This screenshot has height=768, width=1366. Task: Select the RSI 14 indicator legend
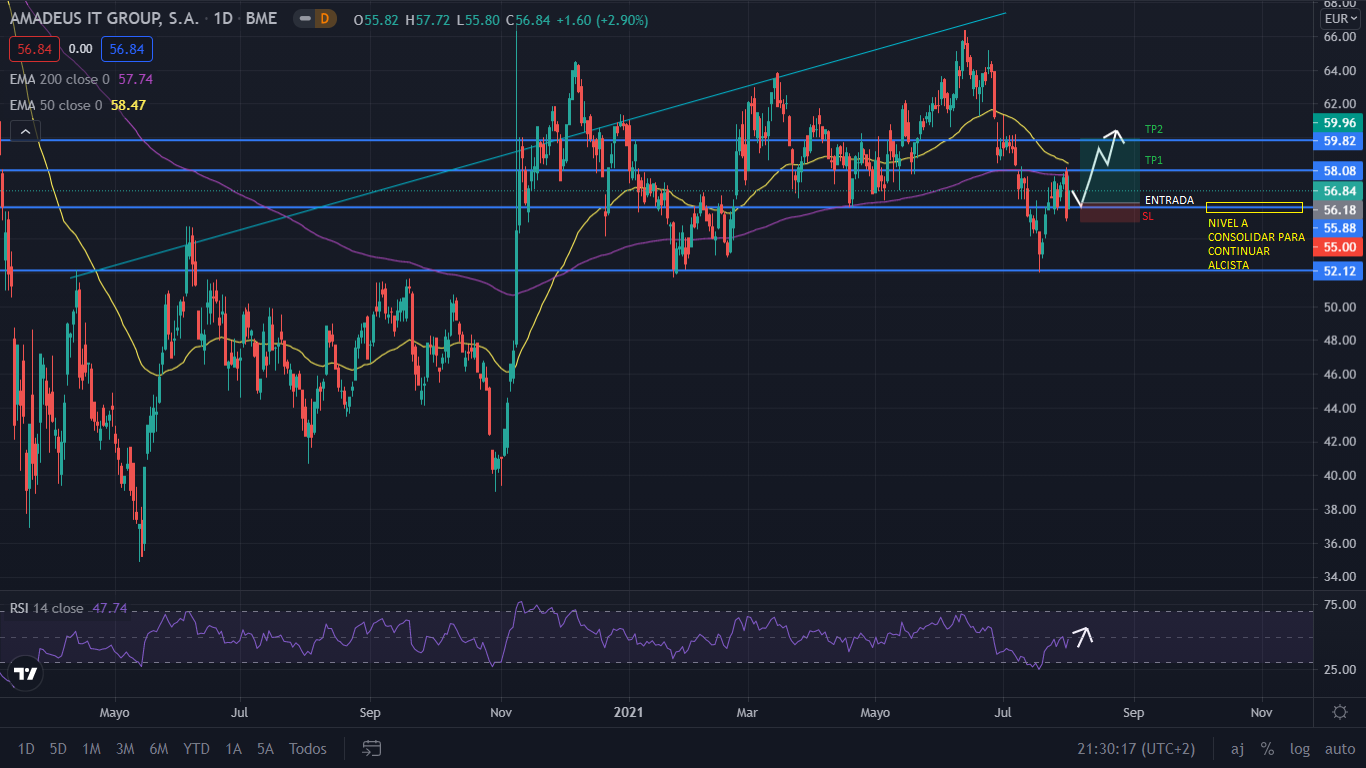(47, 608)
